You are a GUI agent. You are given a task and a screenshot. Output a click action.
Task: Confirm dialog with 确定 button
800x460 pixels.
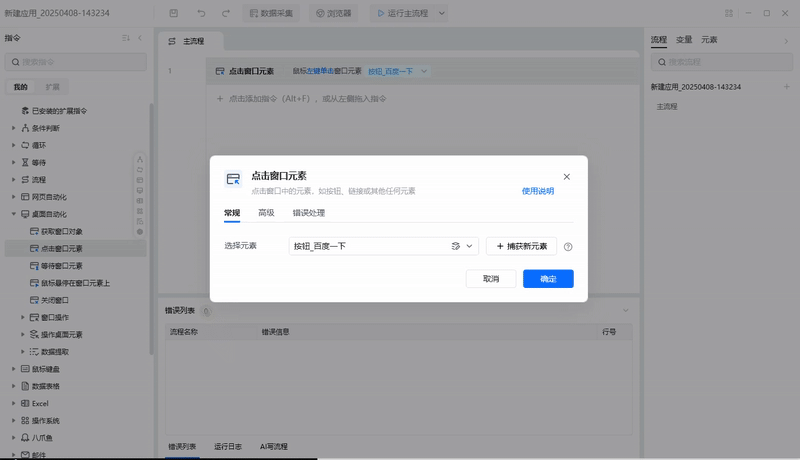coord(548,278)
